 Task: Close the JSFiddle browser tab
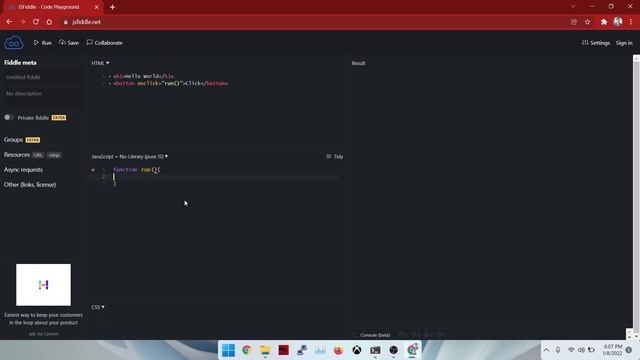pos(97,7)
